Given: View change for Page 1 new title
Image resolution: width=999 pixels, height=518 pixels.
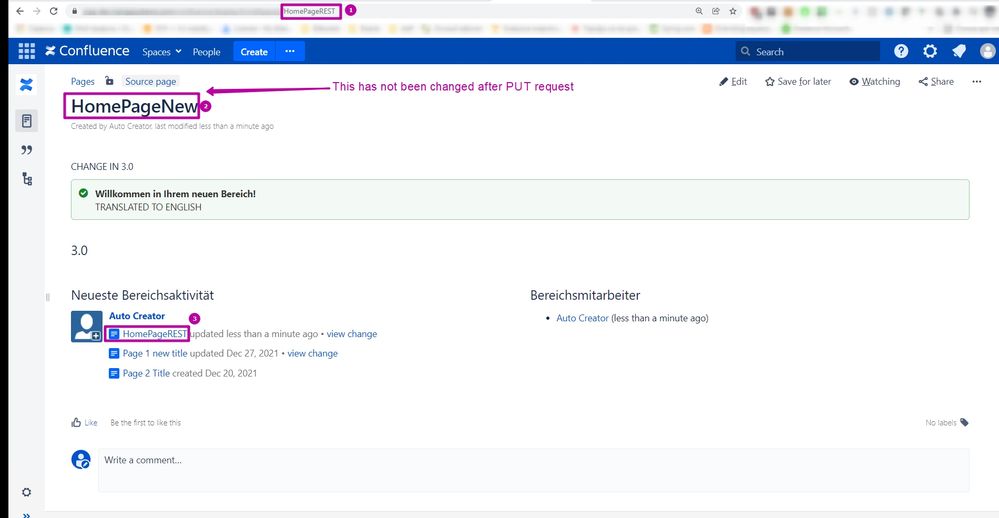Looking at the screenshot, I should (x=312, y=354).
